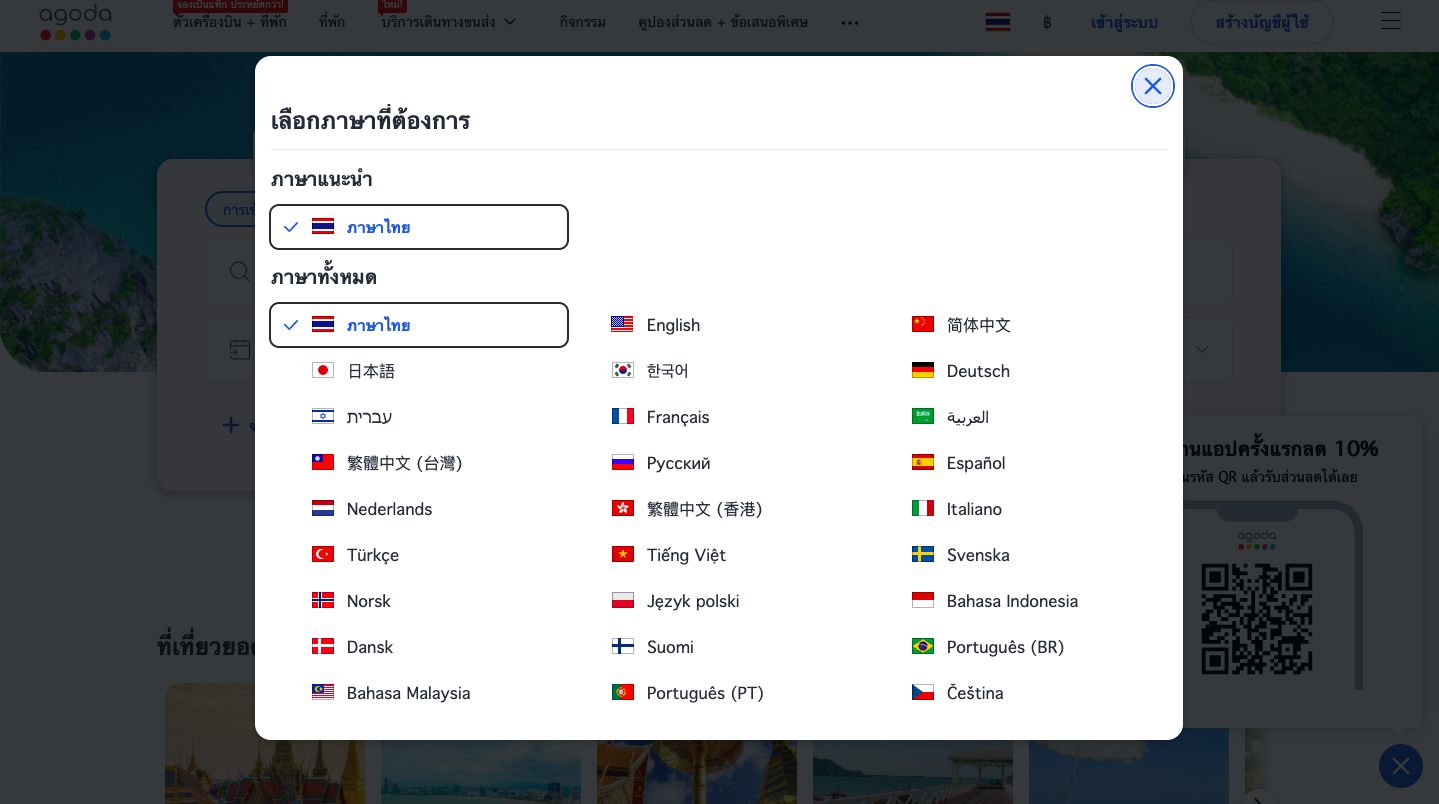Click the Japanese flag icon

pos(322,371)
